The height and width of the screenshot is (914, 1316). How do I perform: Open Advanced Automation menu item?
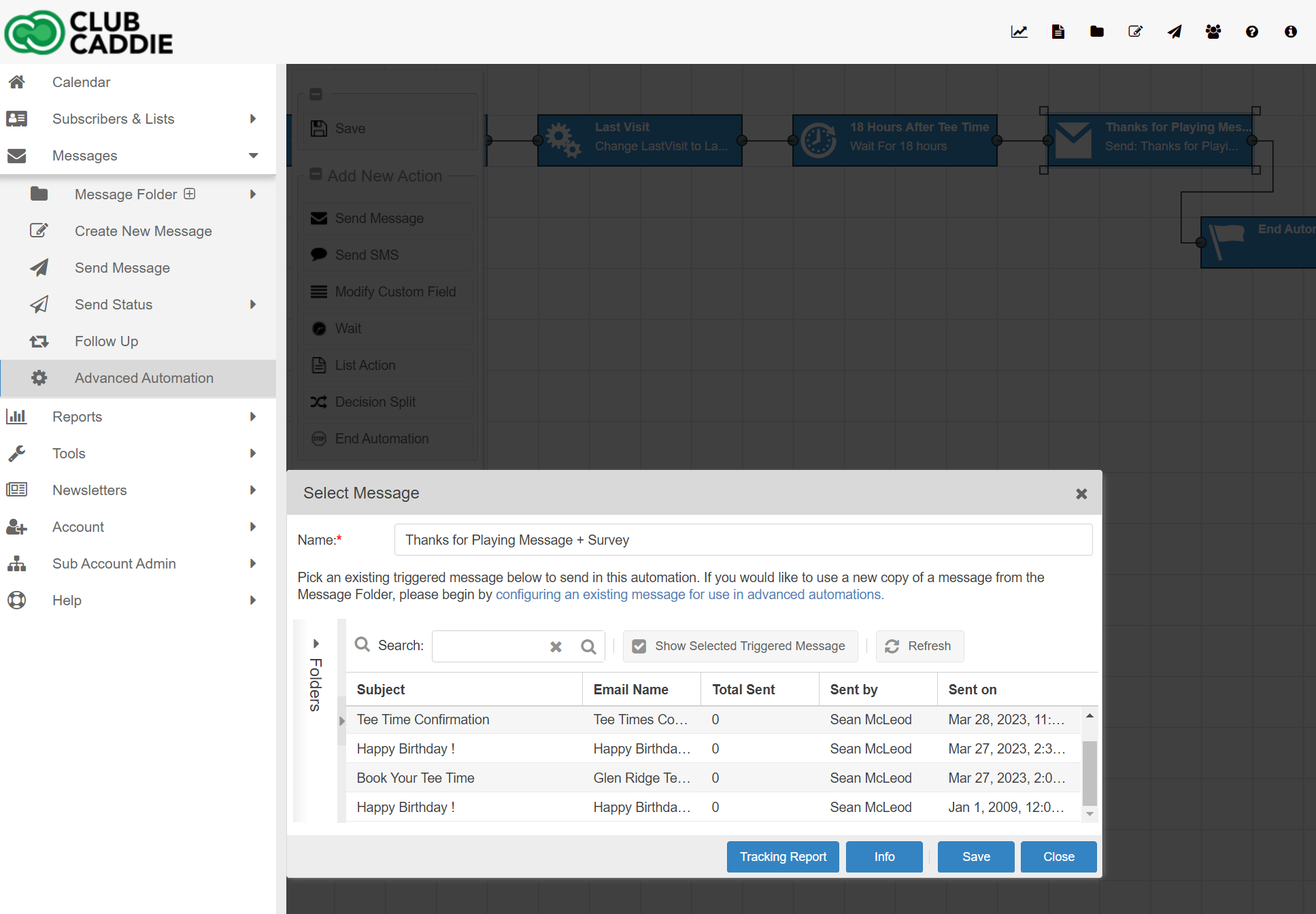[144, 378]
